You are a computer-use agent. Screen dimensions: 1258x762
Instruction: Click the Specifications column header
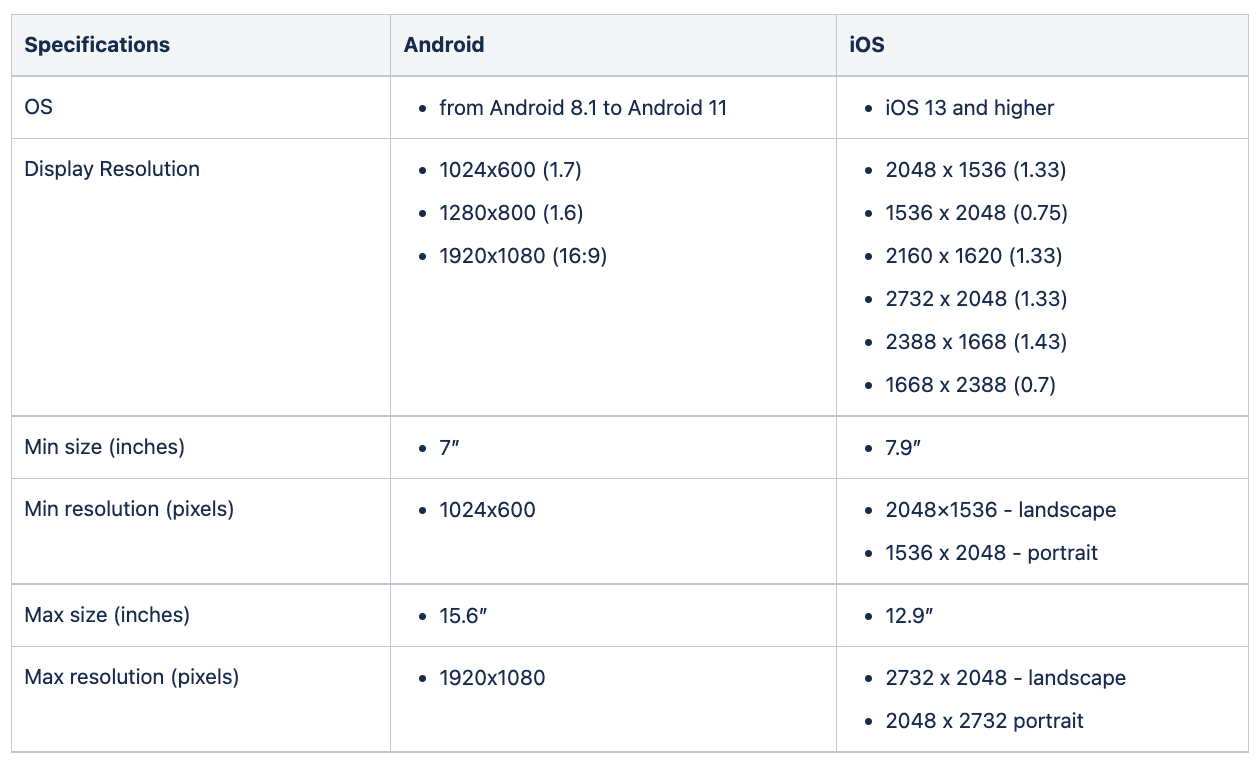pyautogui.click(x=97, y=45)
